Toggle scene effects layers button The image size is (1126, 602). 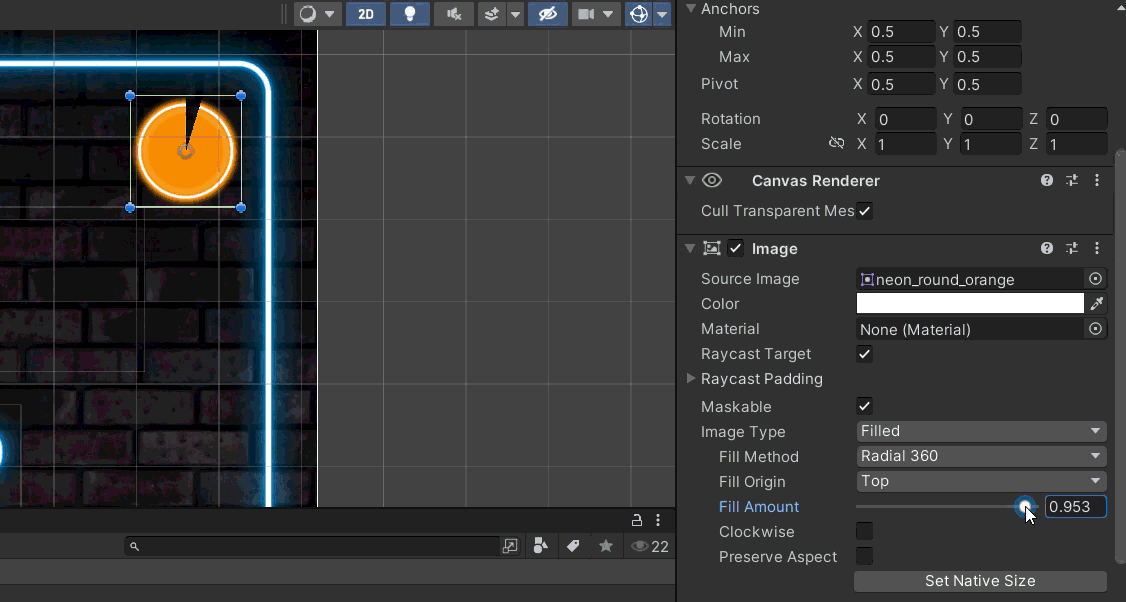coord(492,14)
